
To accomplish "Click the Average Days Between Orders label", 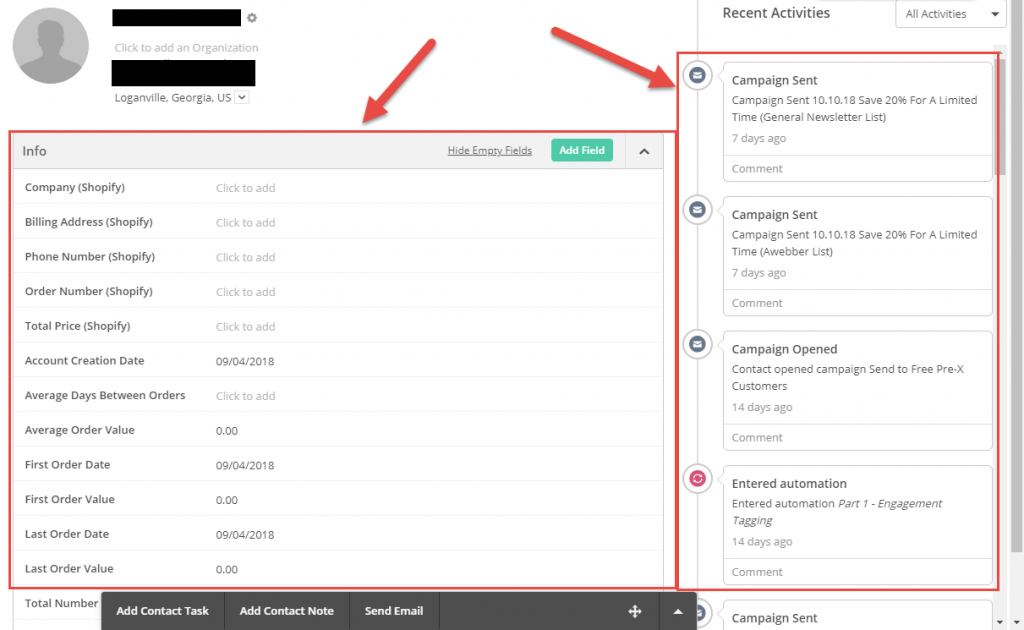I will (105, 396).
